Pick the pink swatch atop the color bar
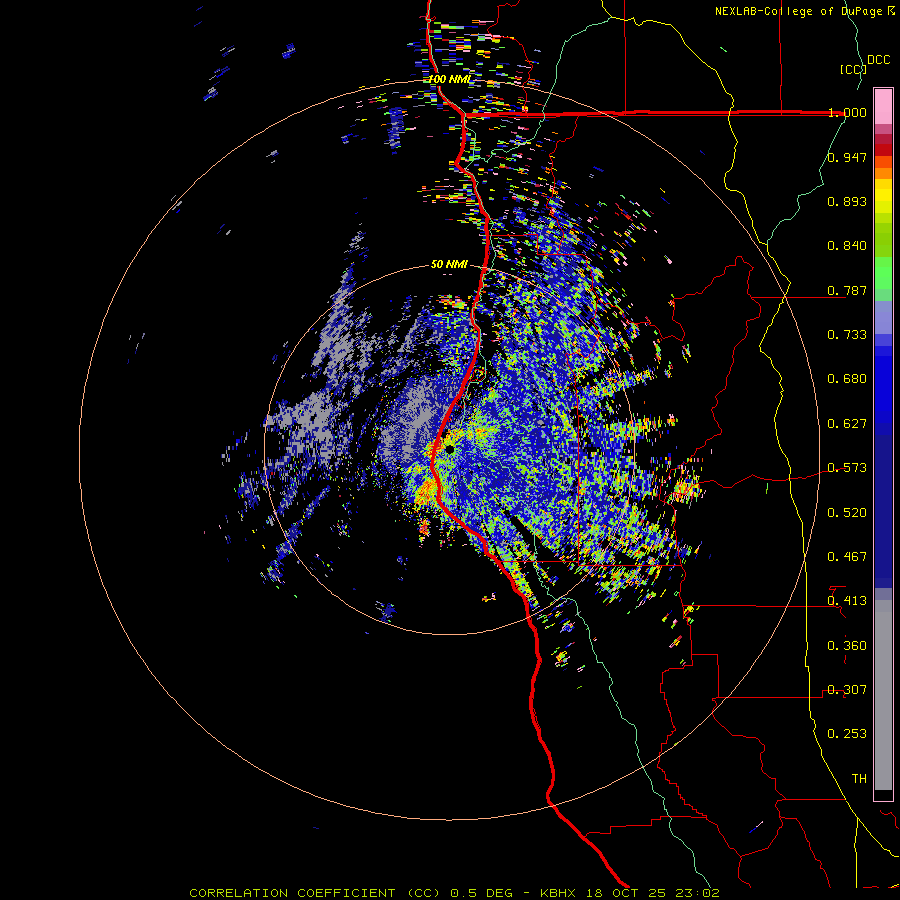900x900 pixels. point(883,107)
